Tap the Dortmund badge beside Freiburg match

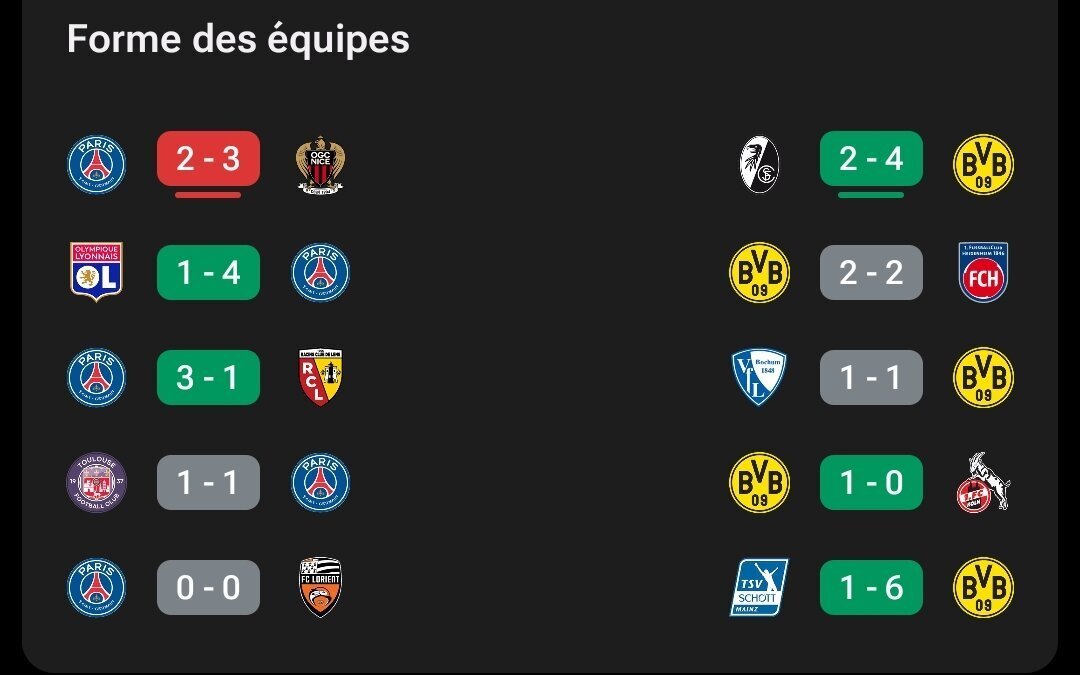pyautogui.click(x=983, y=165)
